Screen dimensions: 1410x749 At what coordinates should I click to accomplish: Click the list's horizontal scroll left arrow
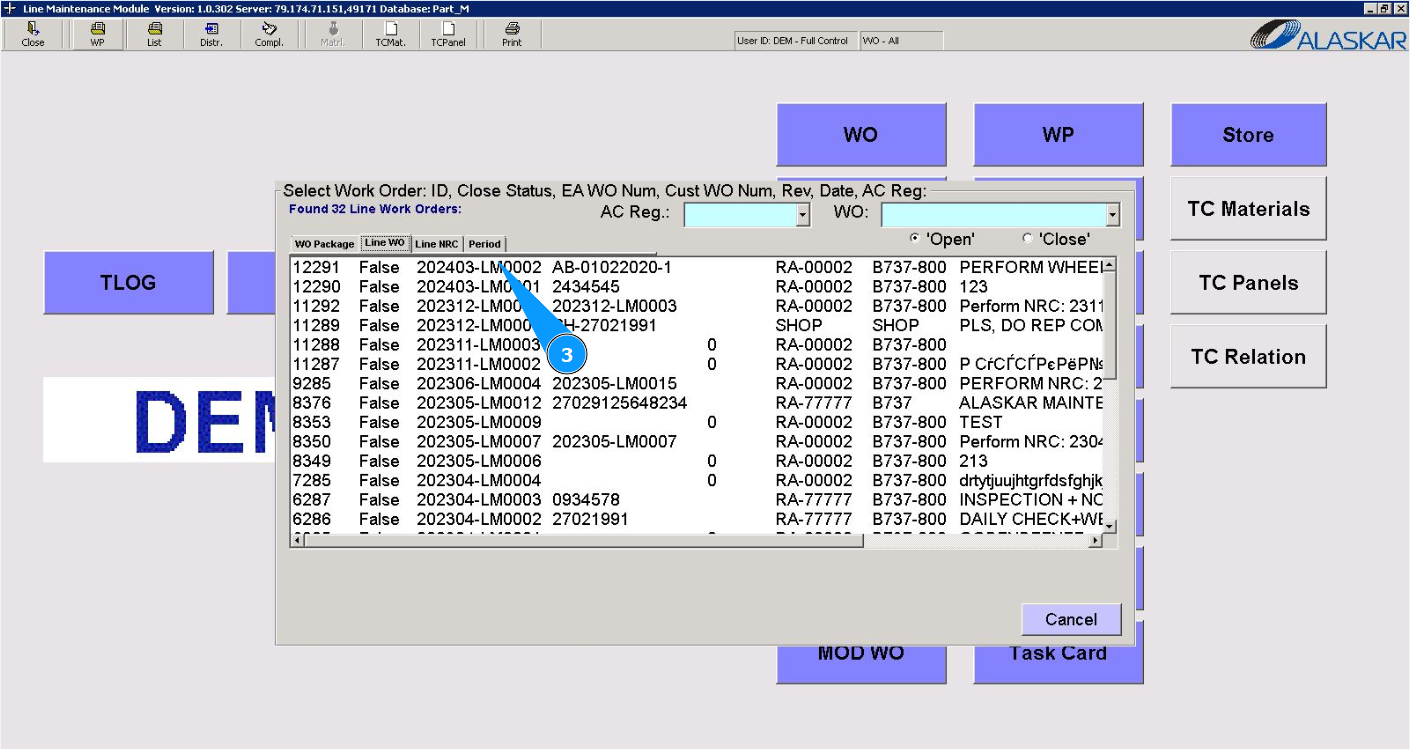[297, 541]
